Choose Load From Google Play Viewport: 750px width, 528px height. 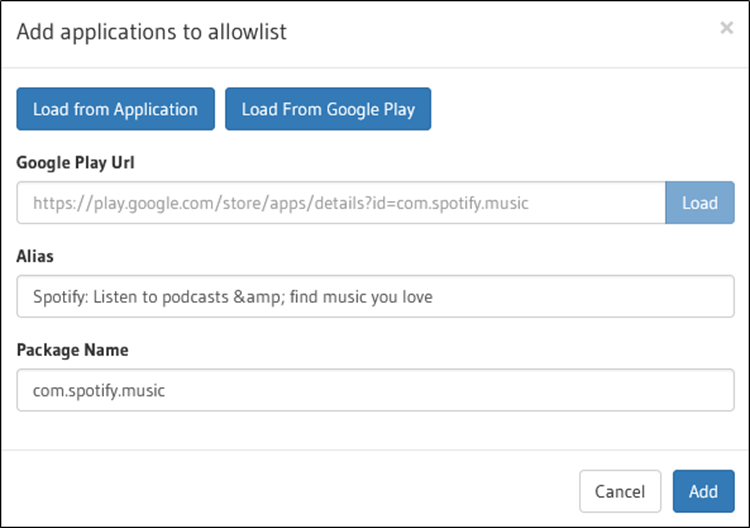(328, 109)
